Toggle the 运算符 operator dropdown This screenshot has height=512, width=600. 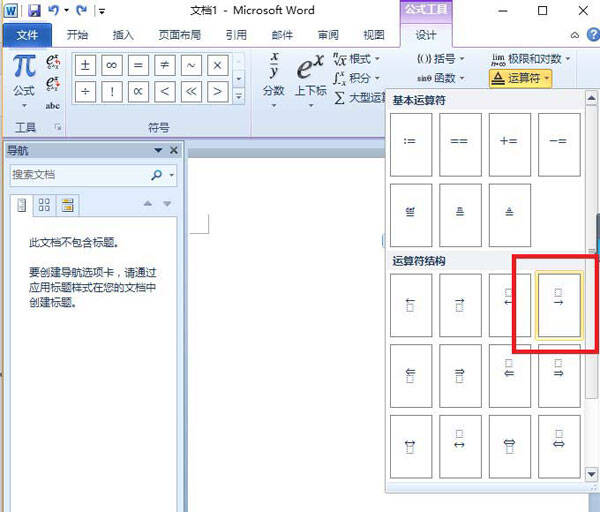click(520, 78)
